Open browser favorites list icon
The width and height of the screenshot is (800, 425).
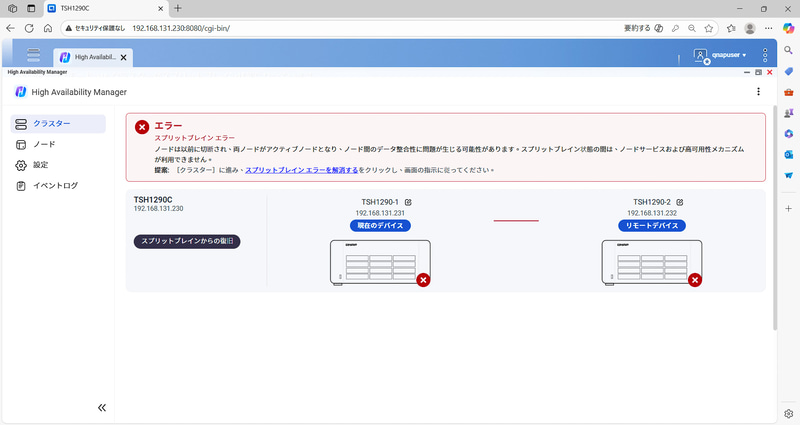click(731, 28)
